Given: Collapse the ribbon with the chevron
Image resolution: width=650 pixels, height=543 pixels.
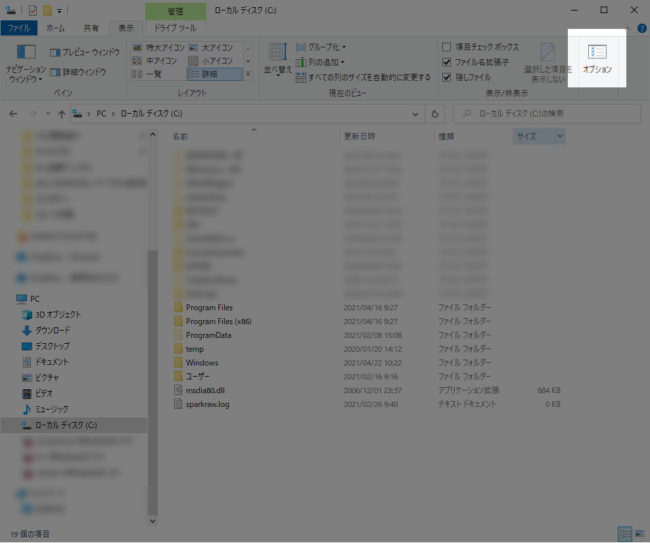Looking at the screenshot, I should point(628,28).
